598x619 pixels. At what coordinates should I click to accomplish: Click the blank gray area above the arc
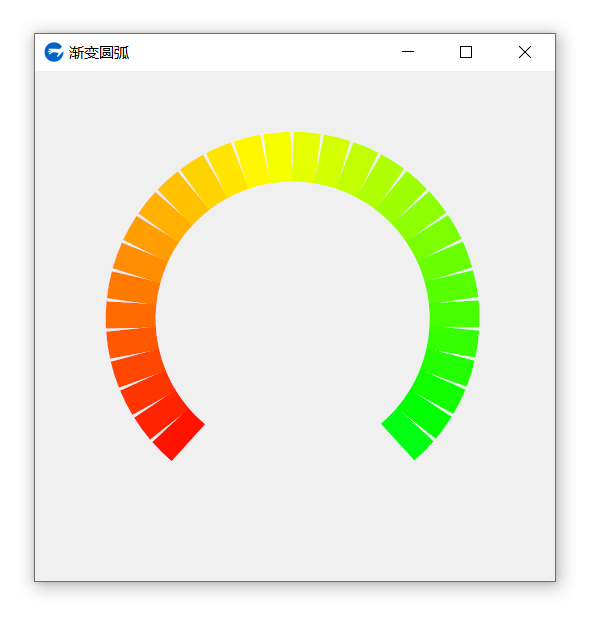point(294,101)
